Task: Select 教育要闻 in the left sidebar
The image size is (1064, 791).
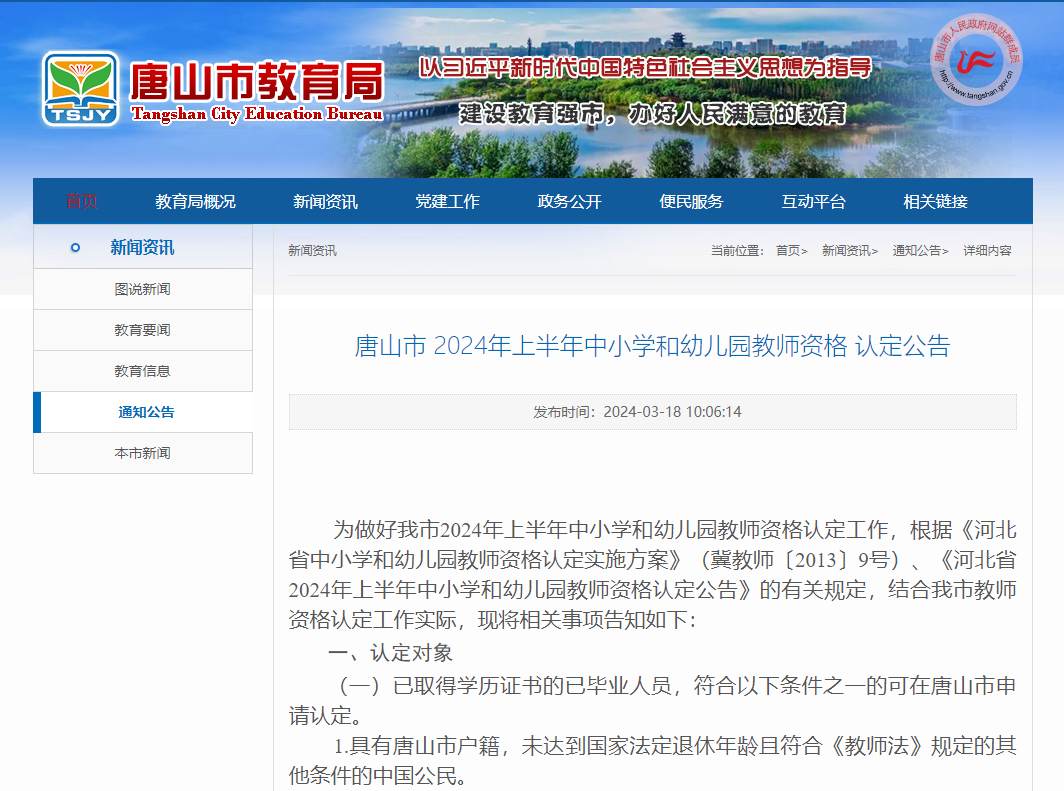Action: (142, 330)
